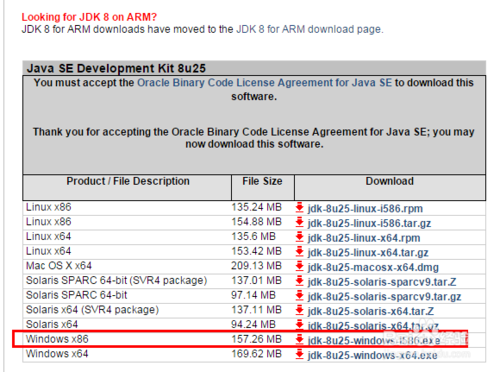Click the 153.42 MB file size
This screenshot has width=500, height=372.
[x=256, y=251]
